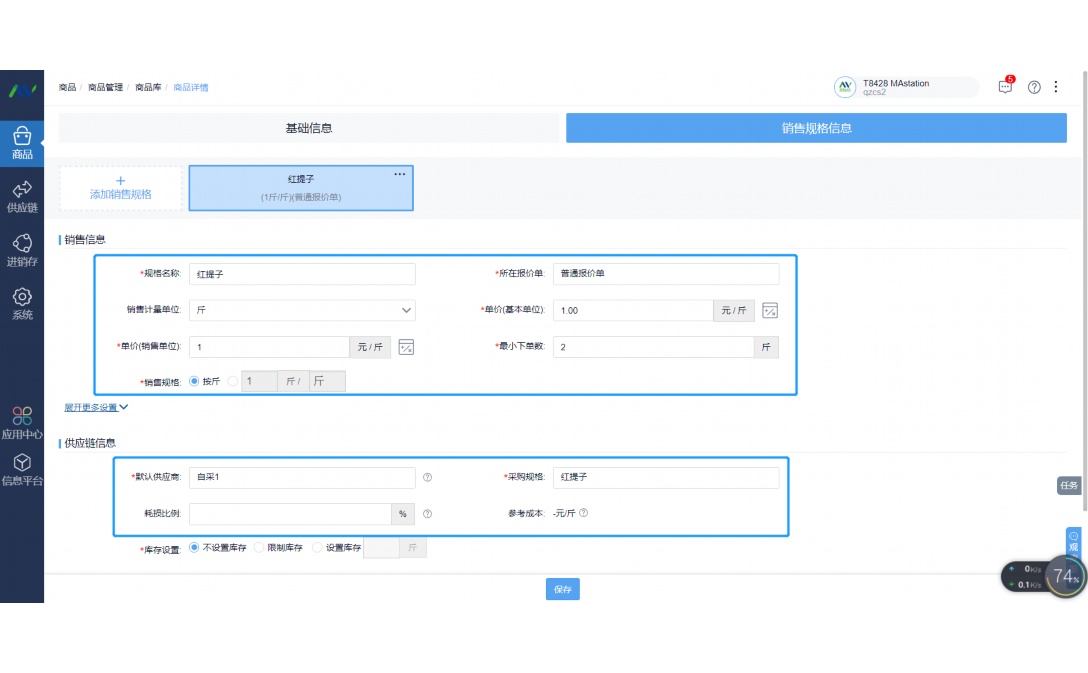The height and width of the screenshot is (673, 1088).
Task: Click 添加销售规格 to add a sales spec
Action: coord(120,187)
